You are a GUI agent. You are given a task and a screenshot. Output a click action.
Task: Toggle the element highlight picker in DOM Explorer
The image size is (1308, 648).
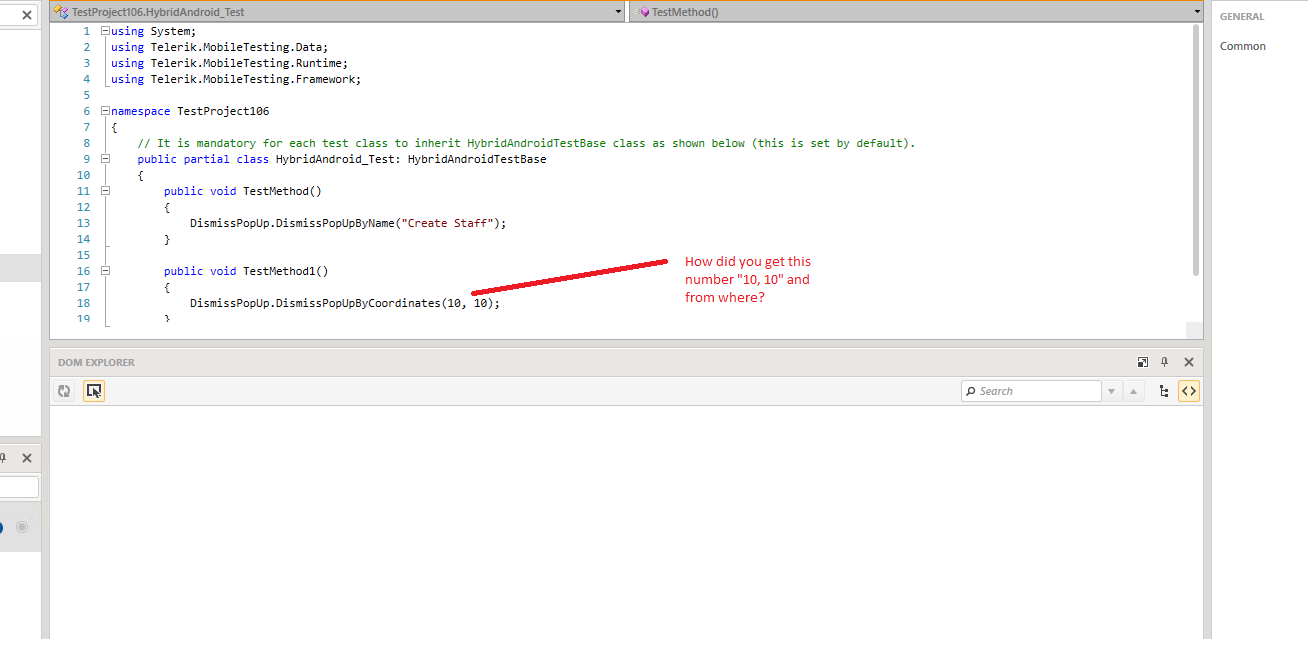(94, 392)
